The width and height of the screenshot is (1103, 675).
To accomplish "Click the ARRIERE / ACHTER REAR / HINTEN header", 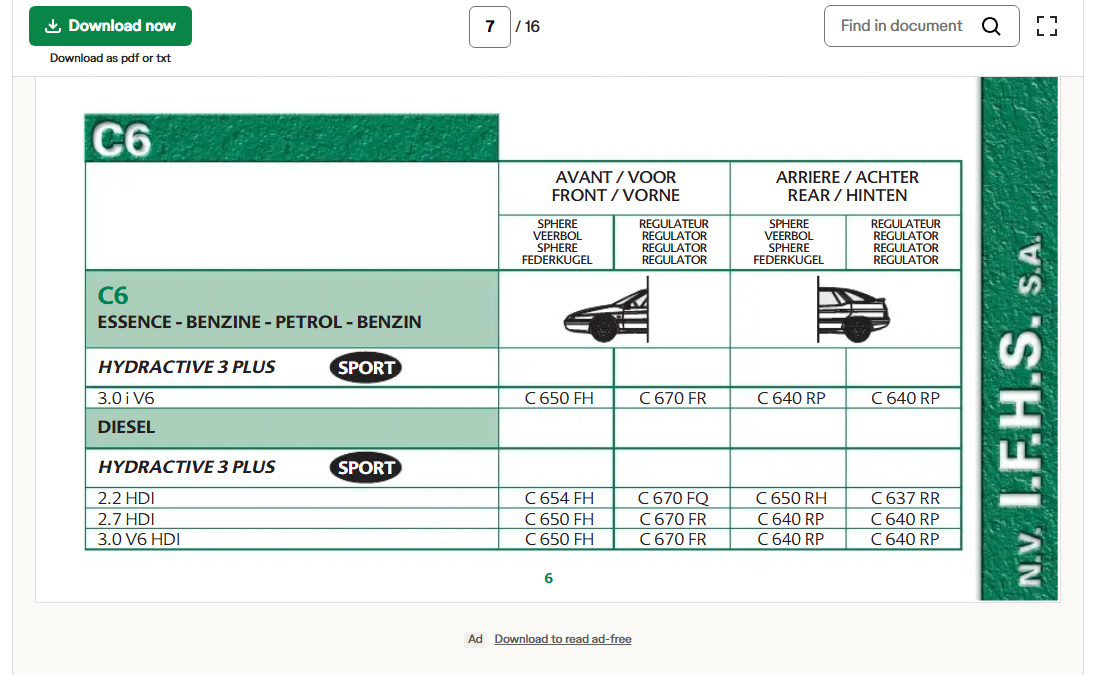I will [847, 186].
